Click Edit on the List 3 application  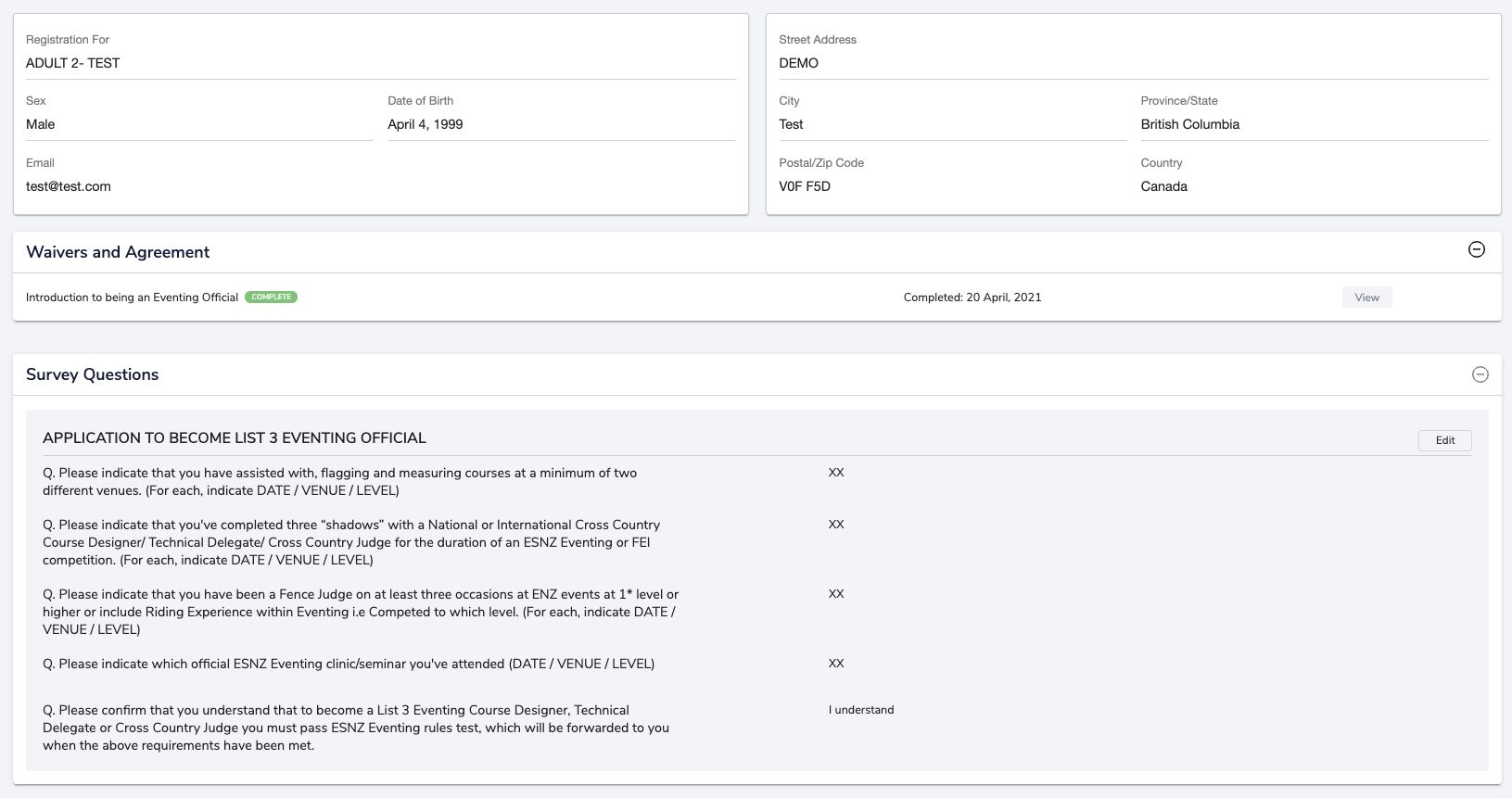click(1444, 440)
